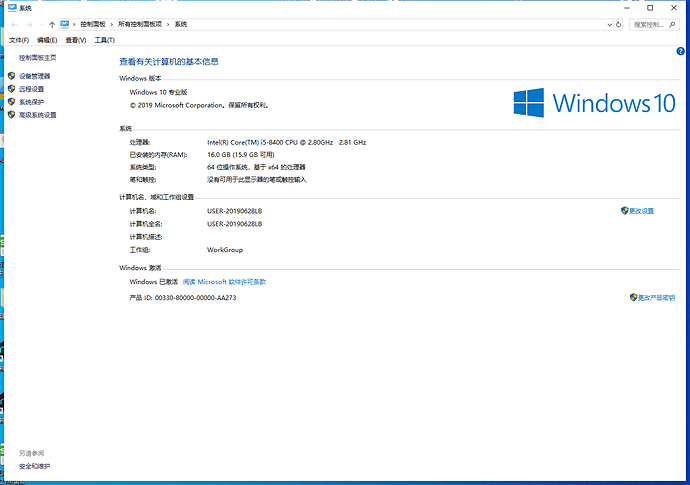Select Windows 10 专业版 text
The width and height of the screenshot is (690, 485).
click(158, 92)
